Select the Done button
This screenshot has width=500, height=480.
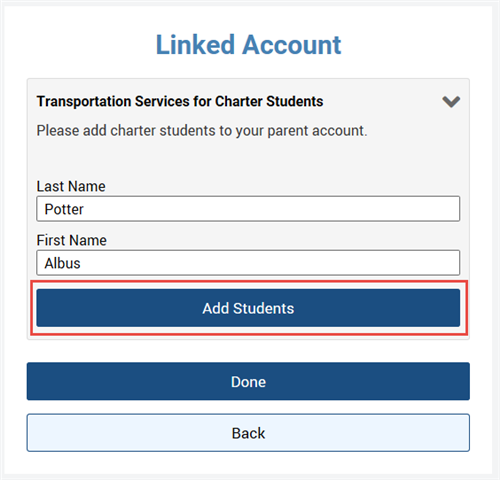point(248,381)
